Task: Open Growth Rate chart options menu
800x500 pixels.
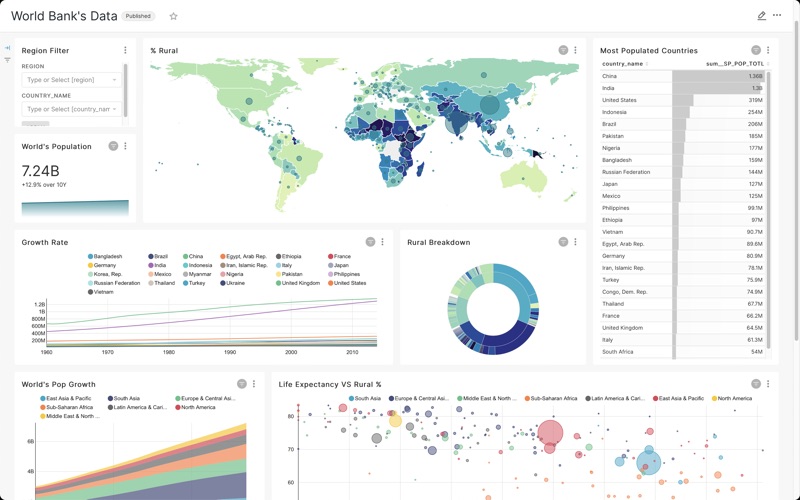Action: 383,242
